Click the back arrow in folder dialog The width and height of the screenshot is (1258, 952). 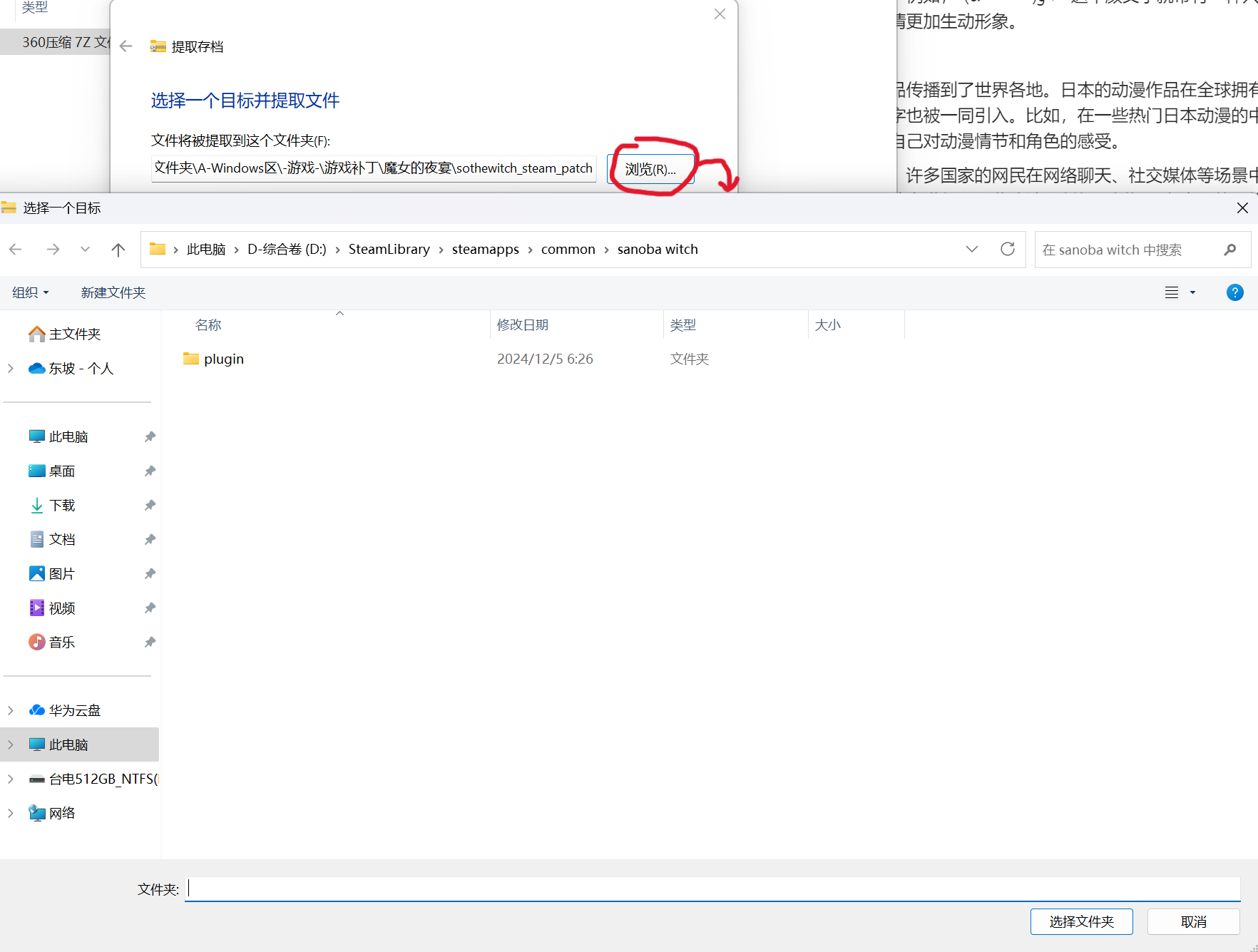click(16, 250)
